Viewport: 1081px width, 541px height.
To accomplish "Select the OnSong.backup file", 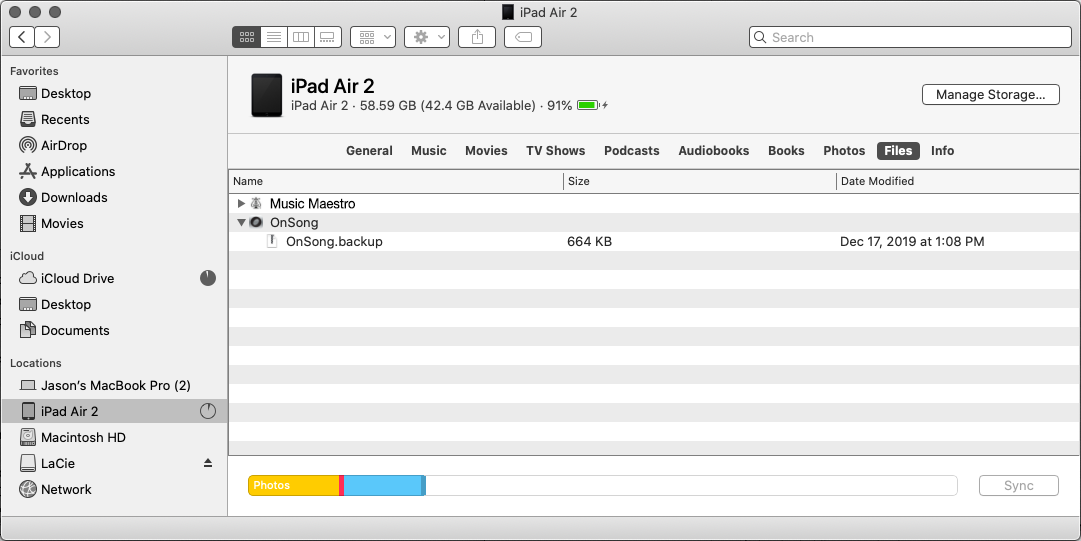I will pos(654,241).
